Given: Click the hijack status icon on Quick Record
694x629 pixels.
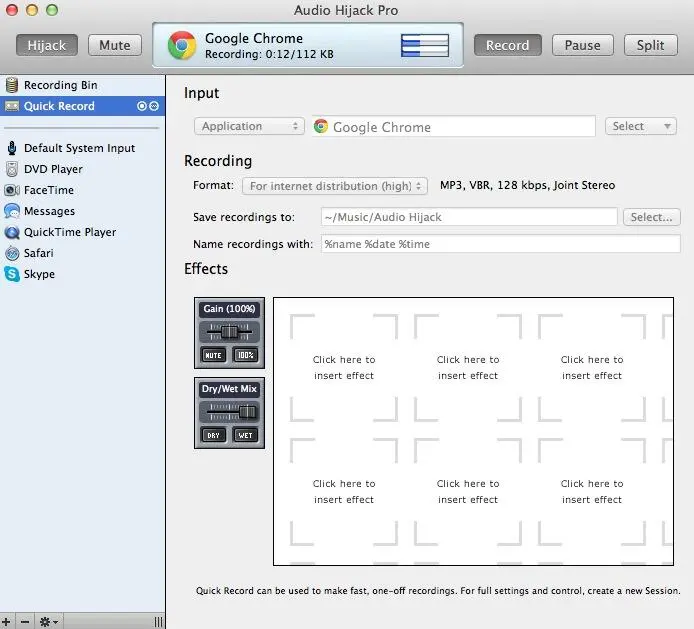Looking at the screenshot, I should coord(154,106).
